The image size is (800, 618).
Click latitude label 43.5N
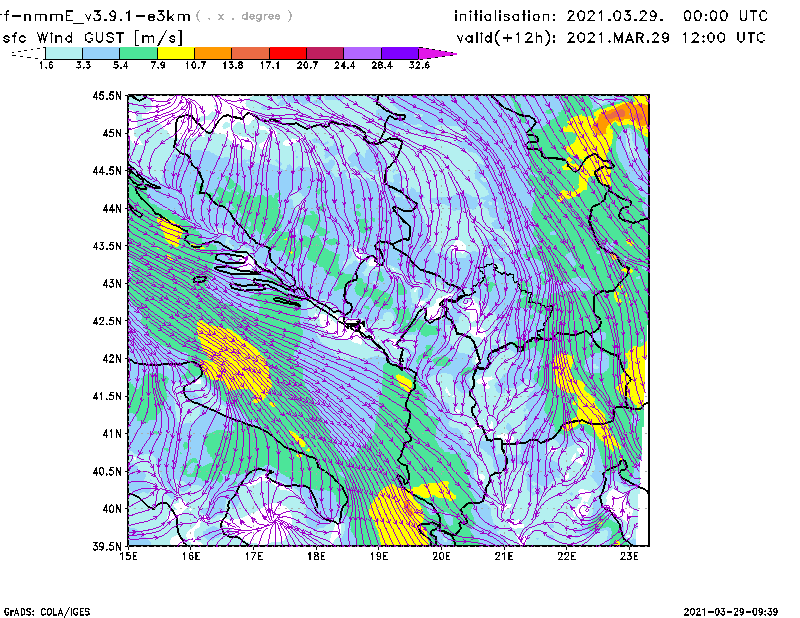pos(108,246)
